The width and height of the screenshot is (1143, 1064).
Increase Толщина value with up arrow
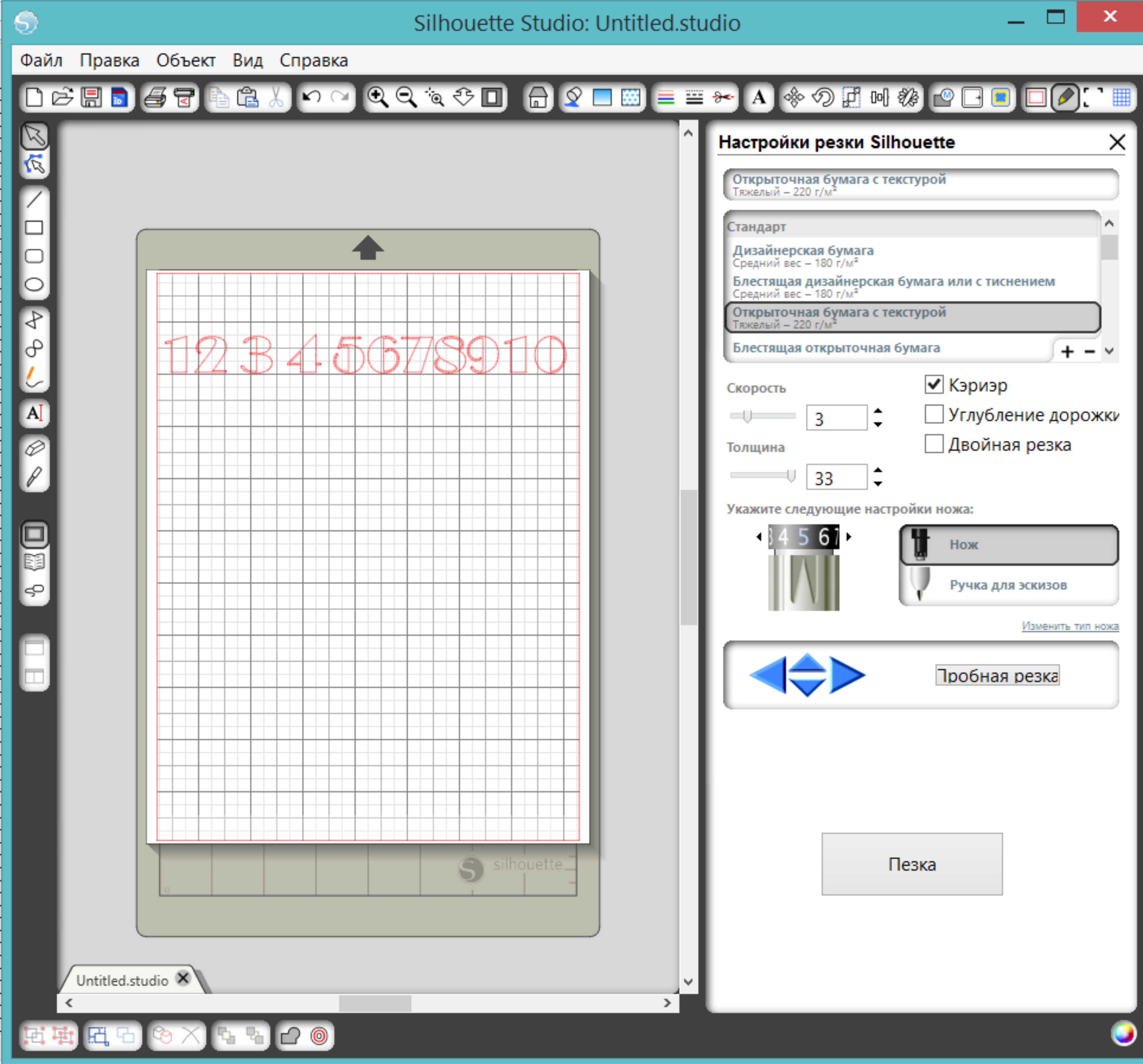point(878,470)
